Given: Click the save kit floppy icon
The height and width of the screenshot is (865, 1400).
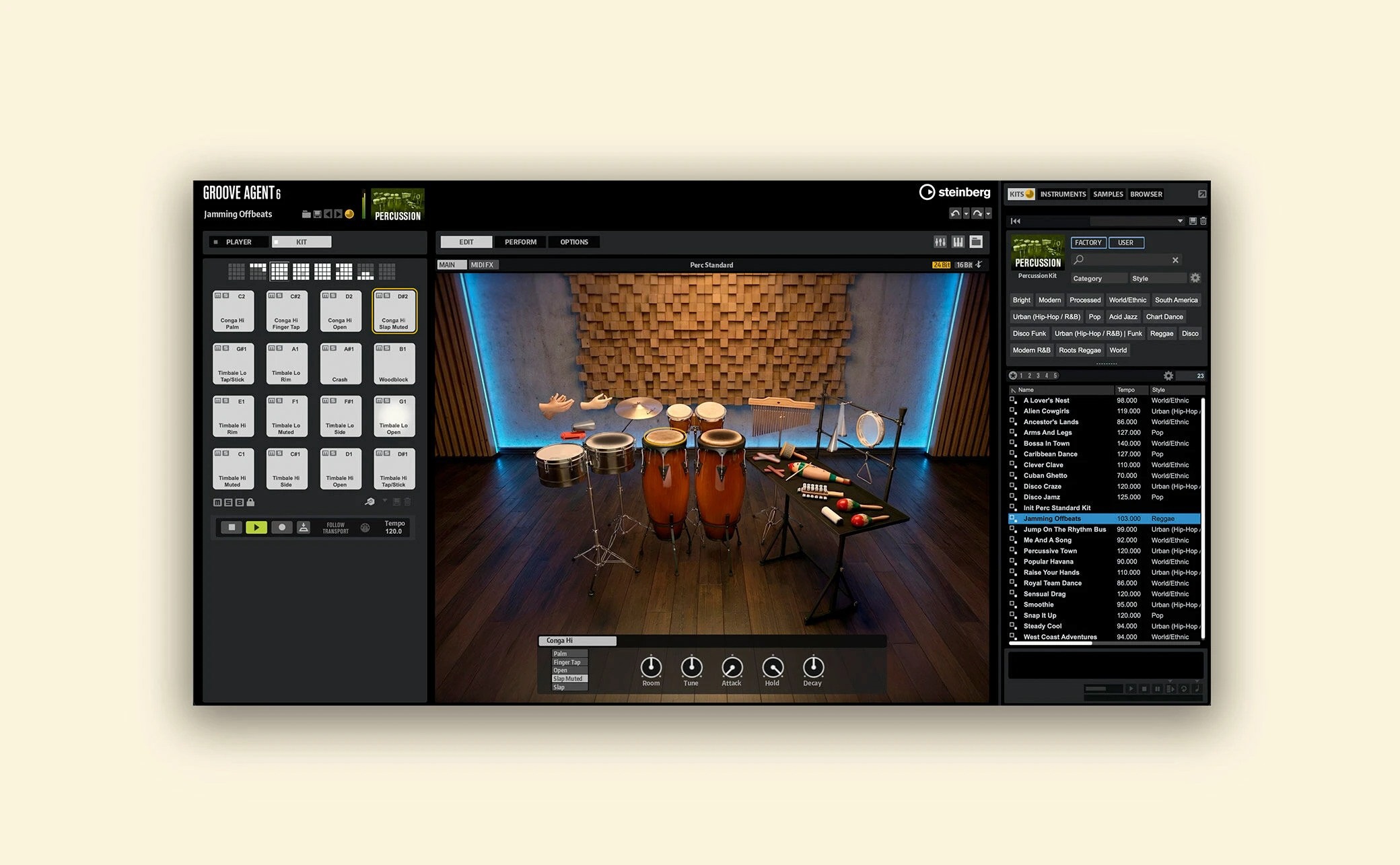Looking at the screenshot, I should click(x=317, y=214).
